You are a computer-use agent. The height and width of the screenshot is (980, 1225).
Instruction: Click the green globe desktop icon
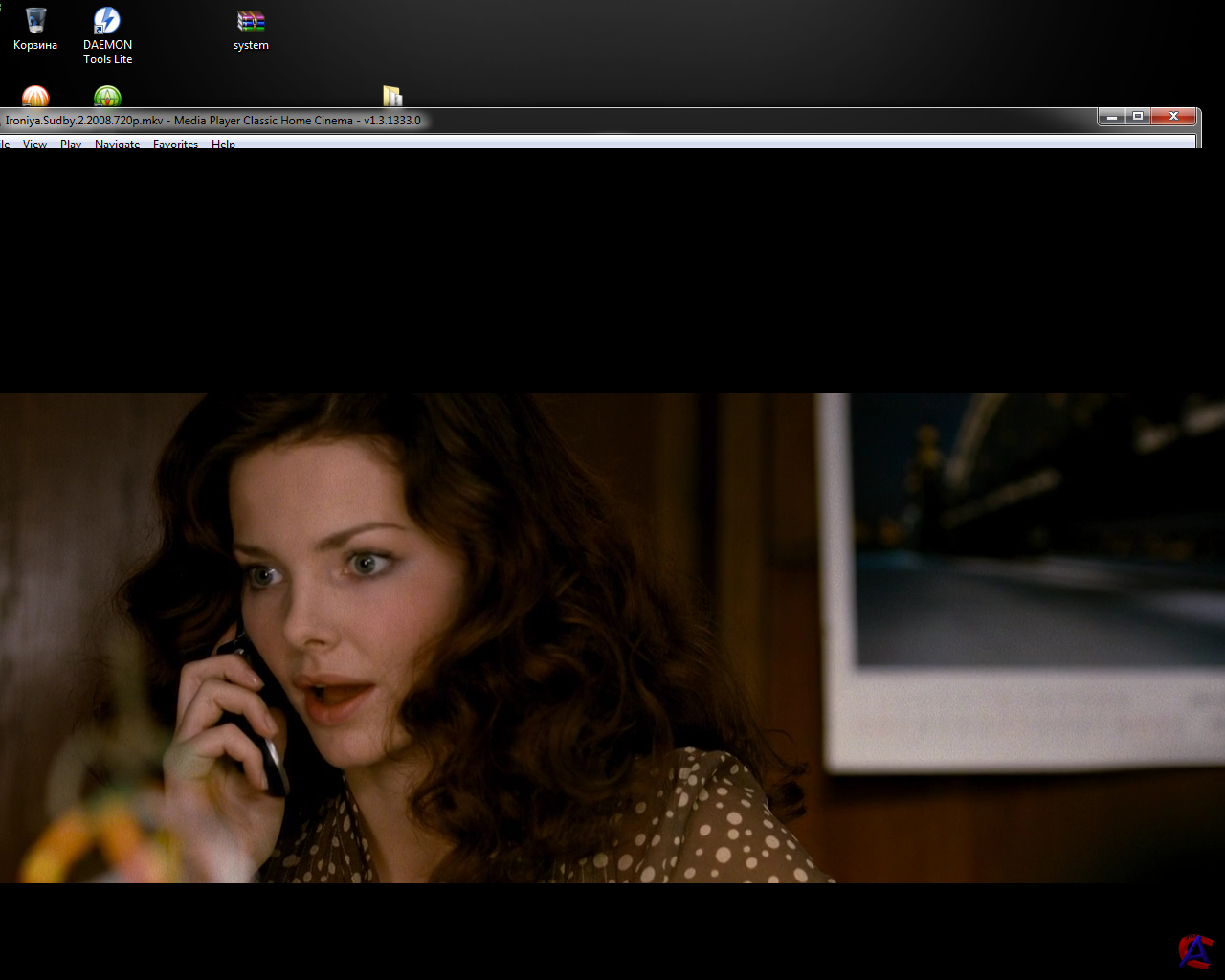click(x=107, y=97)
